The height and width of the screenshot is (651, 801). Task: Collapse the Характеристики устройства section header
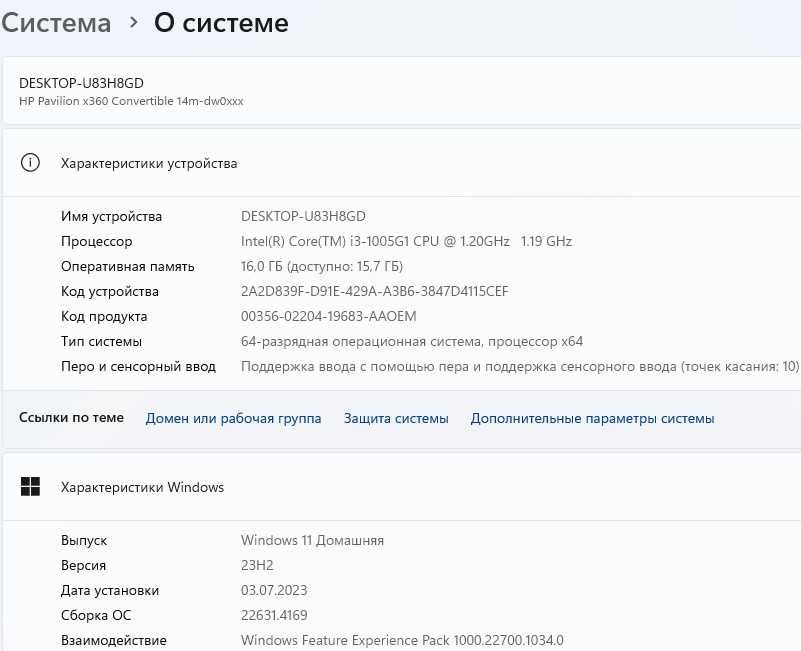(x=402, y=164)
